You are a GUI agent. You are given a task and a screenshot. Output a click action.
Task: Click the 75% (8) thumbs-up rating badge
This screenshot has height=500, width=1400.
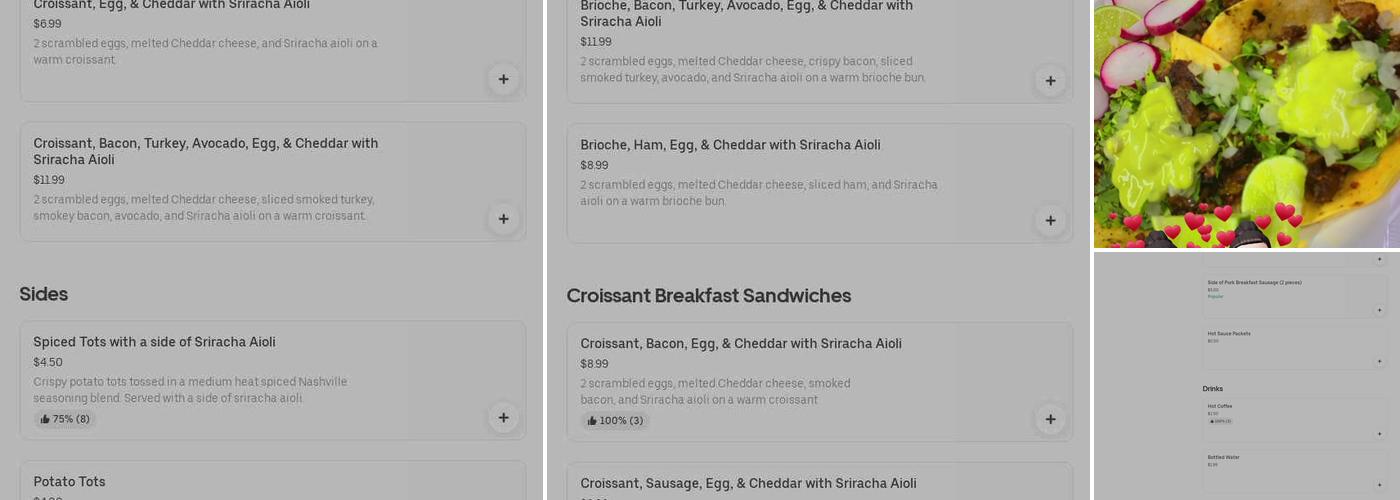[65, 420]
